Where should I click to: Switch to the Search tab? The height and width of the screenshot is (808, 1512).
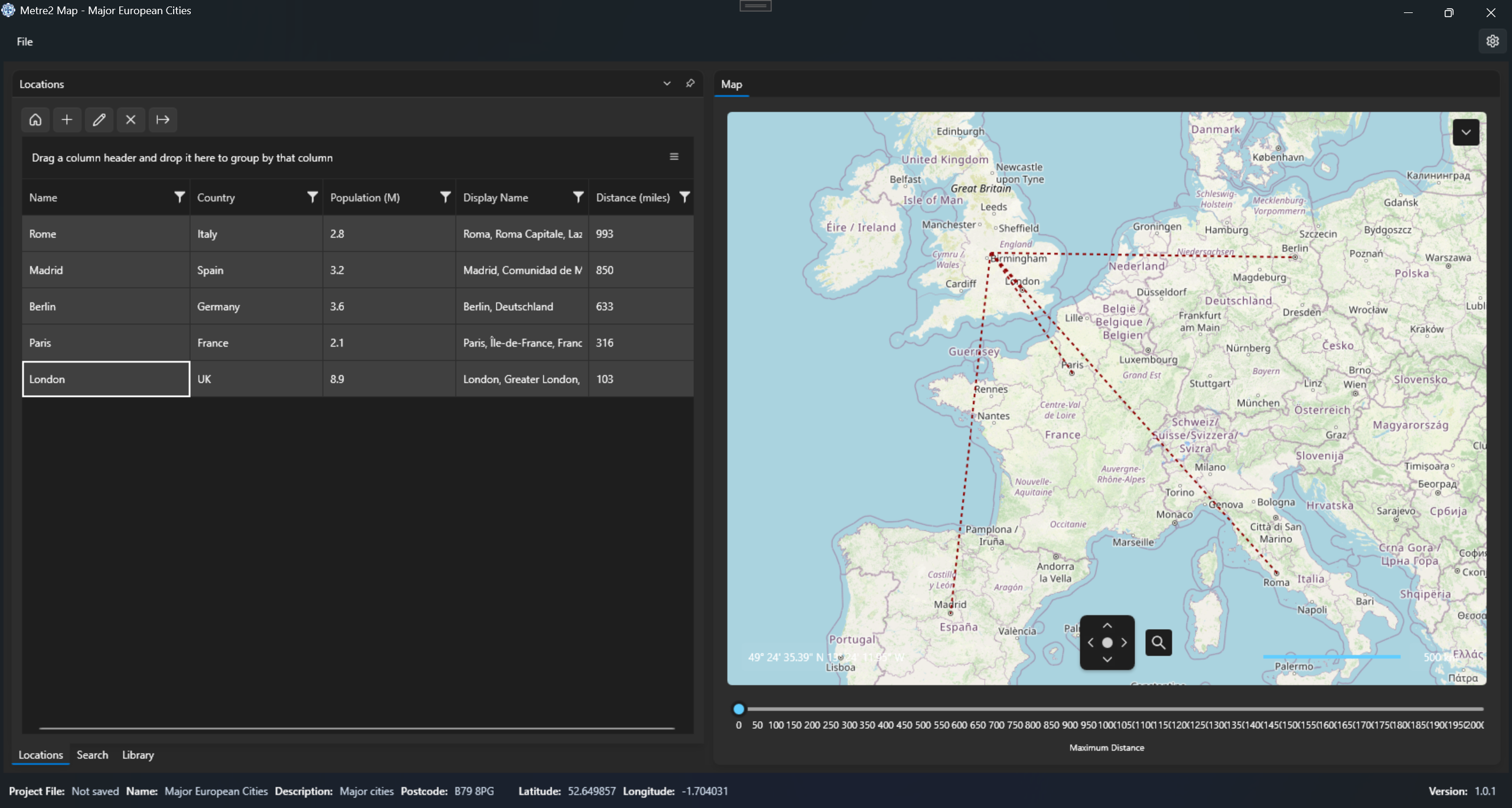click(x=92, y=754)
